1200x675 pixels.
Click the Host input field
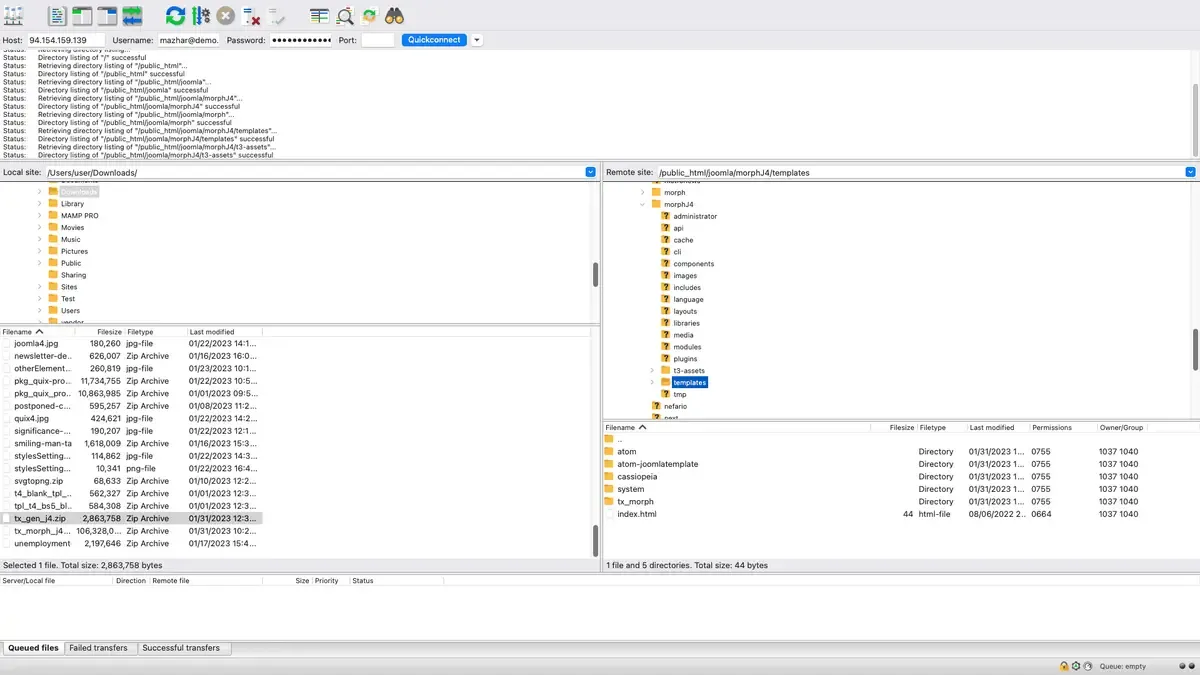pos(65,40)
